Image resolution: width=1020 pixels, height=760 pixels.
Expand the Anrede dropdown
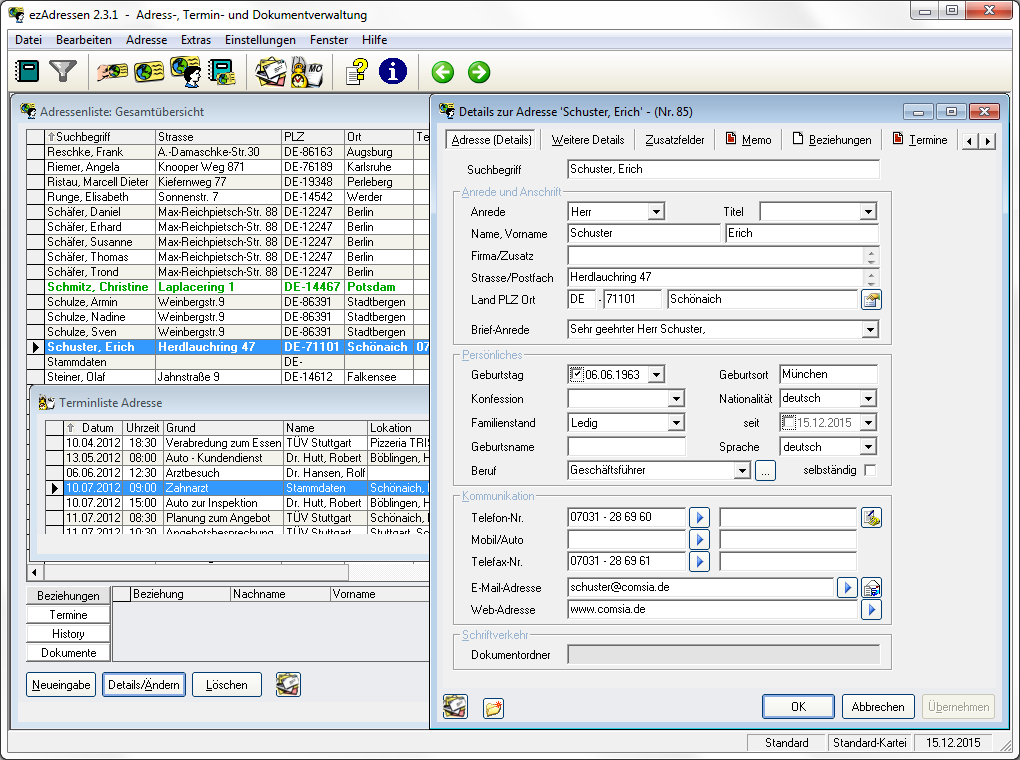pyautogui.click(x=656, y=212)
